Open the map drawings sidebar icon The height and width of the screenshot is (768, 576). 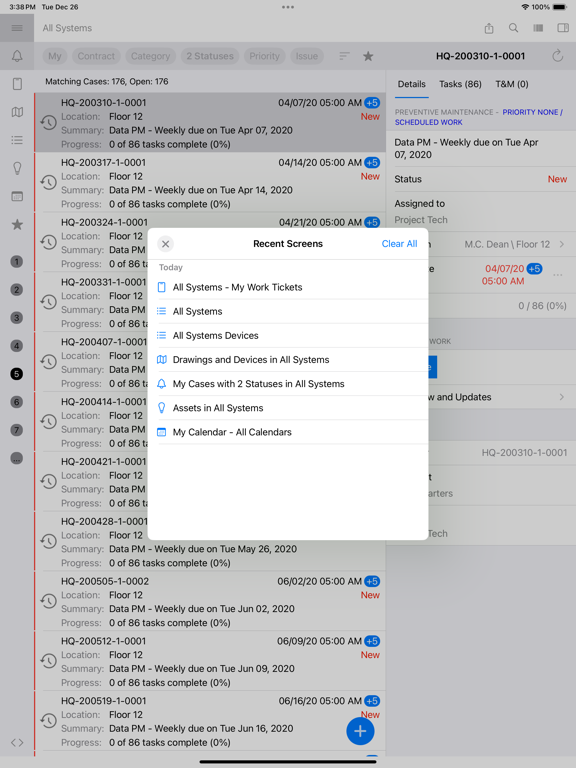click(x=17, y=112)
